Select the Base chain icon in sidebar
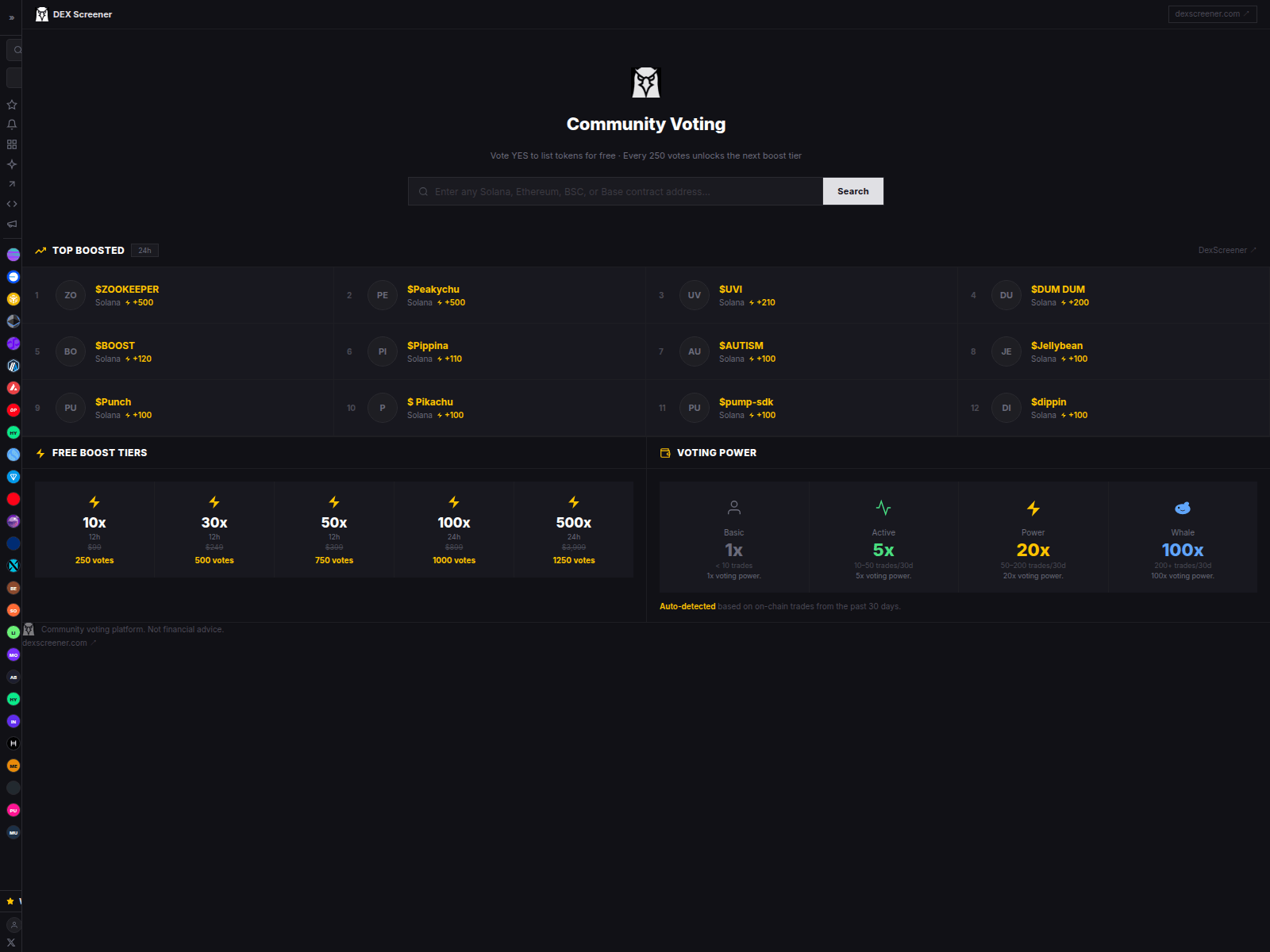Viewport: 1270px width, 952px height. pos(13,277)
